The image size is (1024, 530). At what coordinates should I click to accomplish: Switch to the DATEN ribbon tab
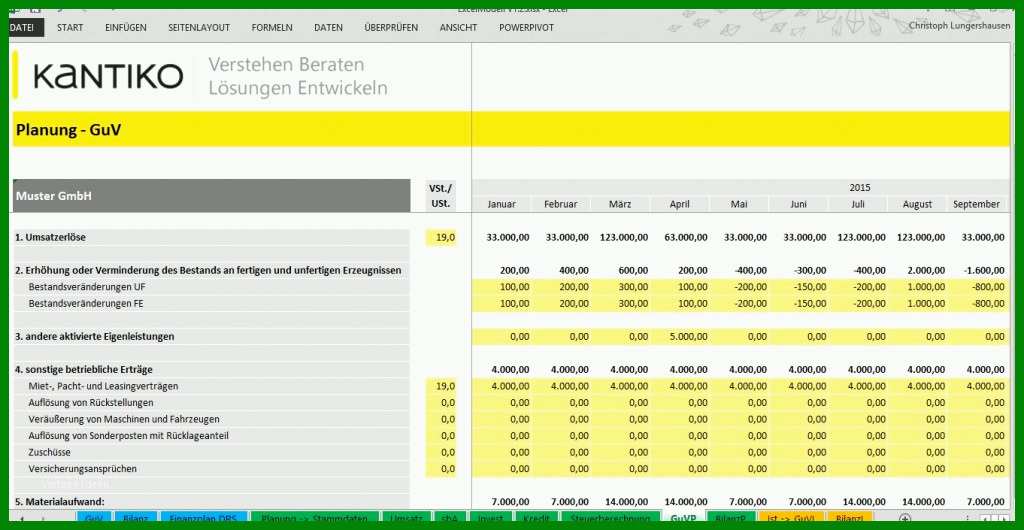click(x=328, y=27)
